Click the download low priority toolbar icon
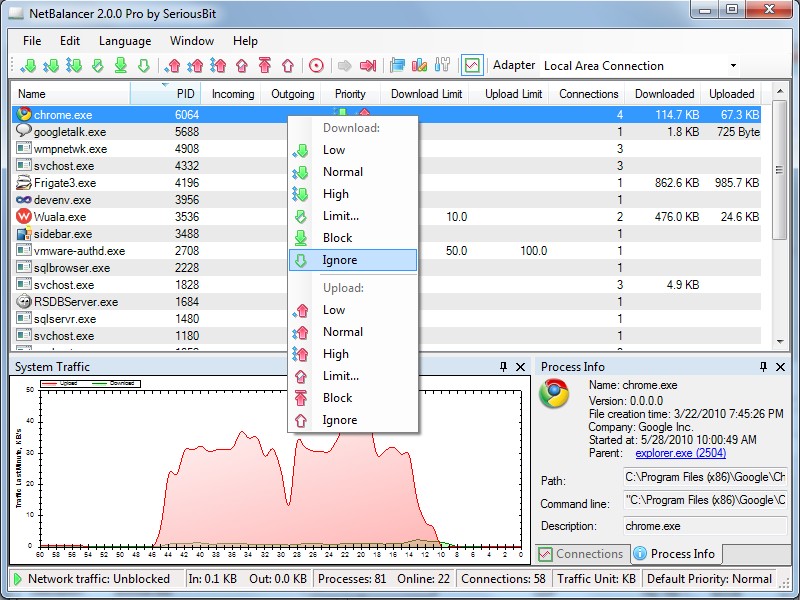 coord(27,66)
